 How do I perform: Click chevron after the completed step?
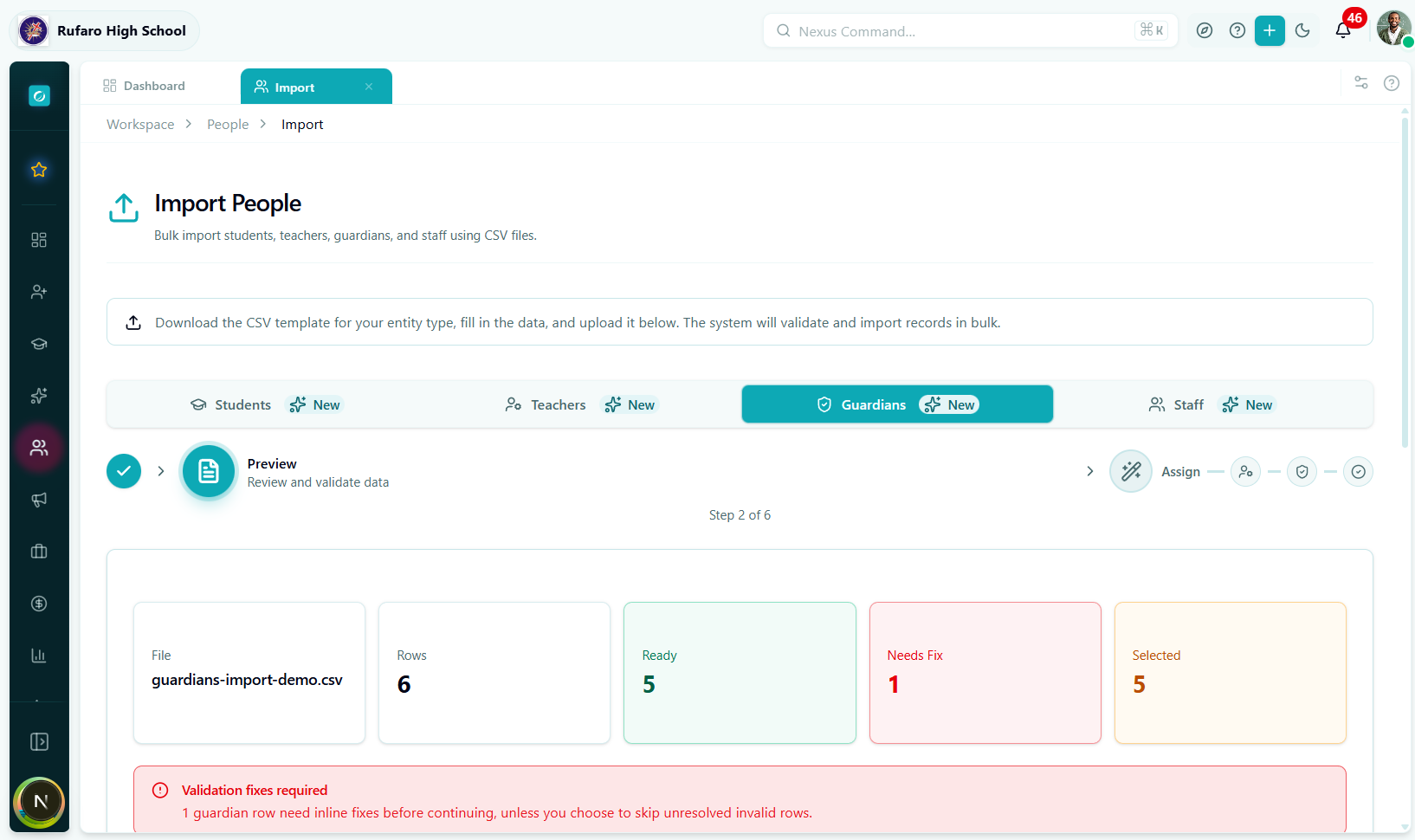click(x=161, y=471)
